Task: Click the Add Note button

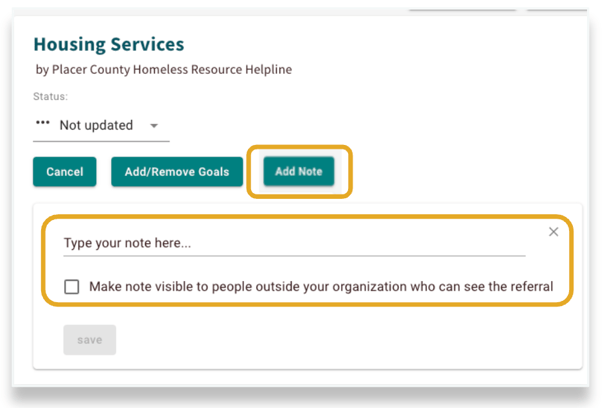Action: click(x=299, y=172)
